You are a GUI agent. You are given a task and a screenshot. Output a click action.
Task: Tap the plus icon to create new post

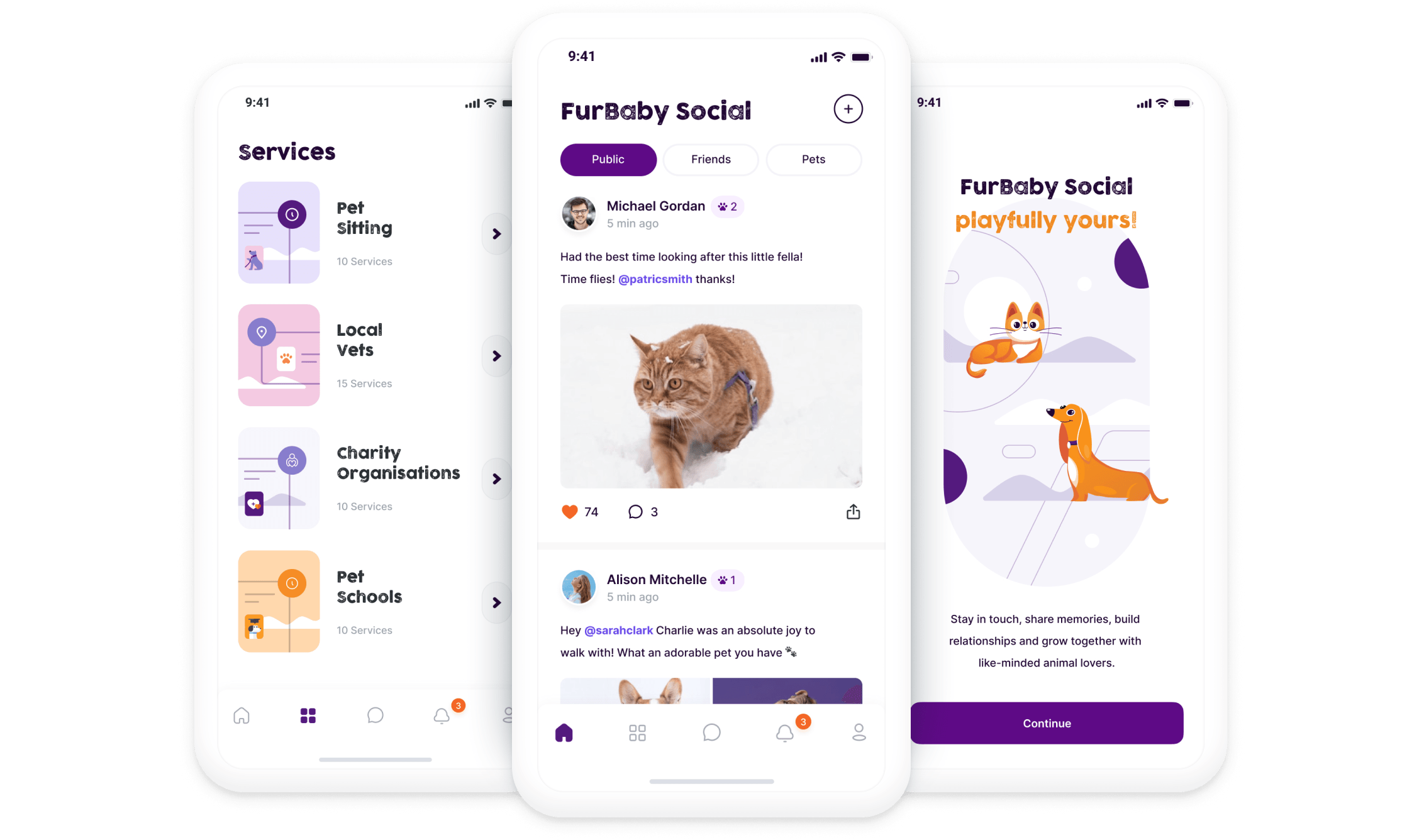tap(848, 109)
